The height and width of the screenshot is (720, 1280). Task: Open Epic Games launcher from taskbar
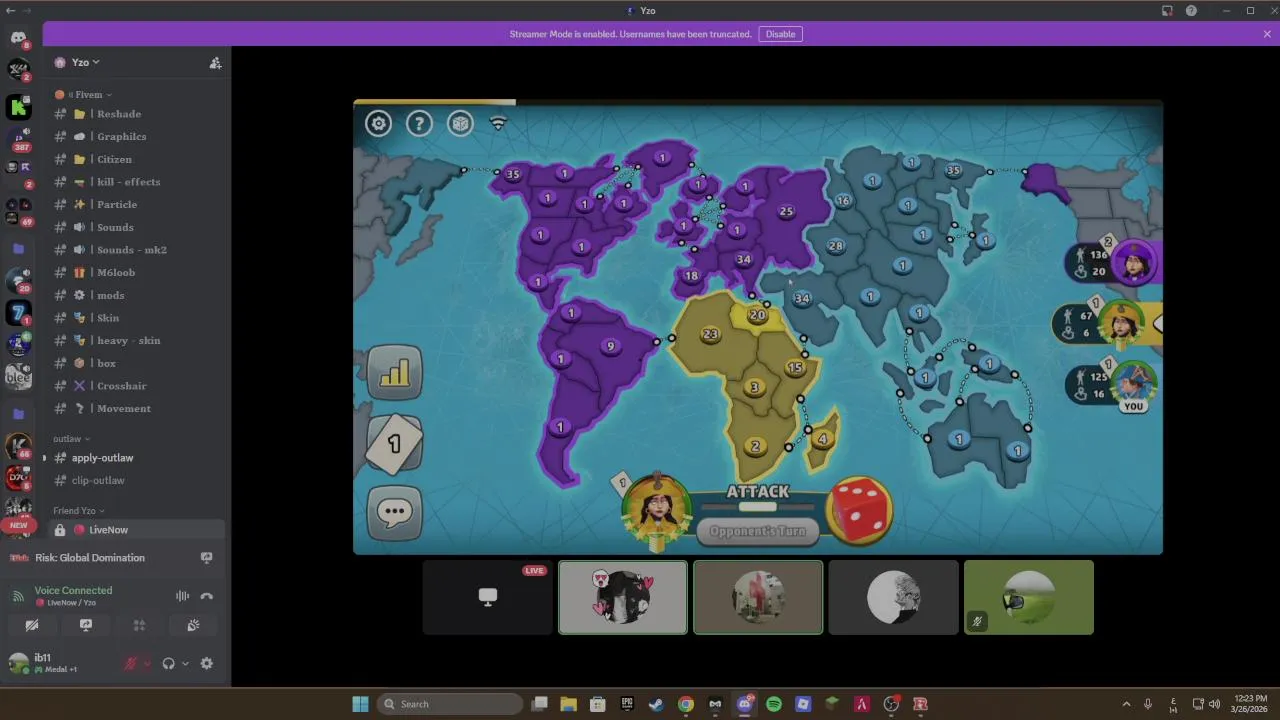[x=627, y=704]
